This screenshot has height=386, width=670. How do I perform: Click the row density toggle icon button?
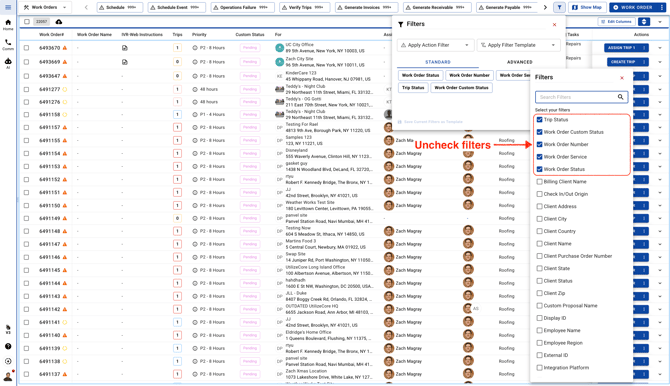(644, 21)
